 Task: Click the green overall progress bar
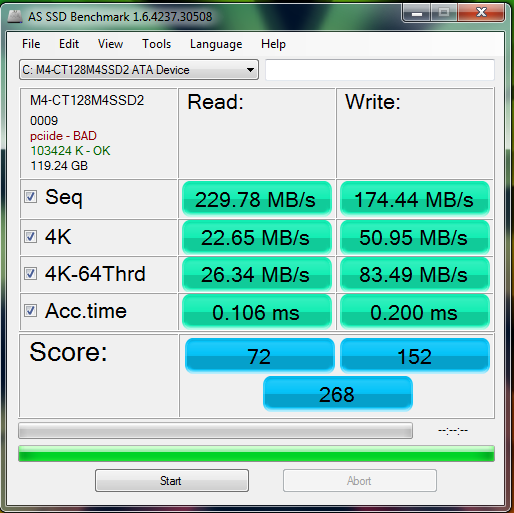[256, 454]
